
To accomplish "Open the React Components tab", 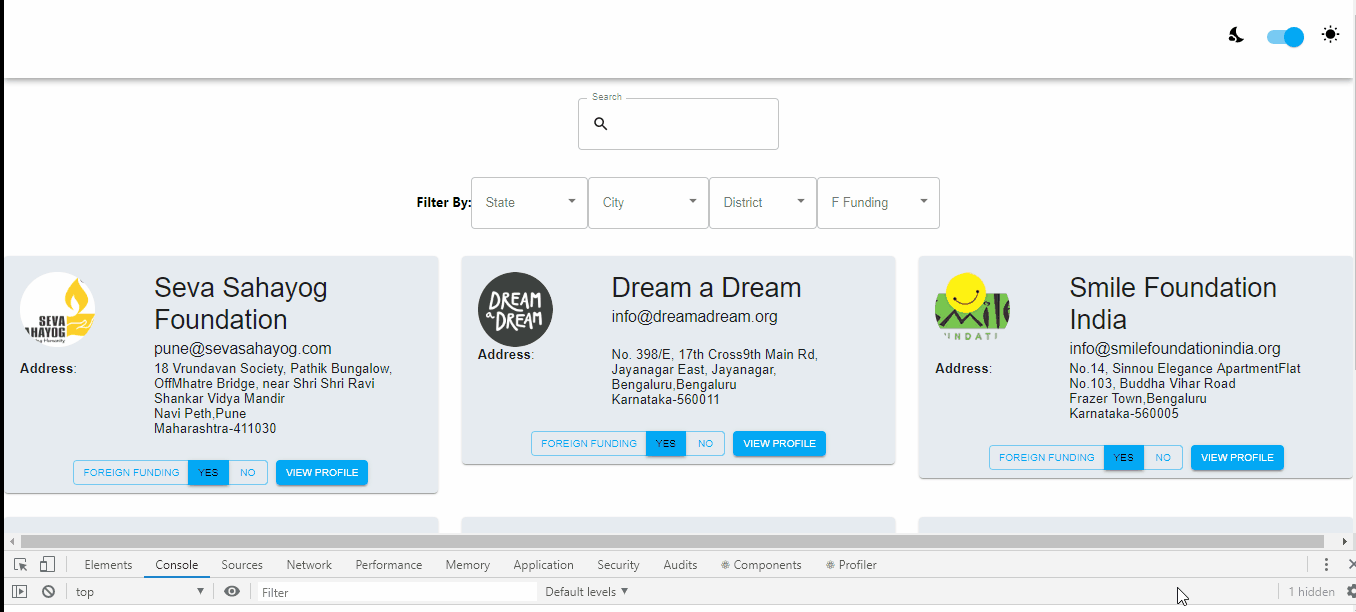I will [x=761, y=565].
